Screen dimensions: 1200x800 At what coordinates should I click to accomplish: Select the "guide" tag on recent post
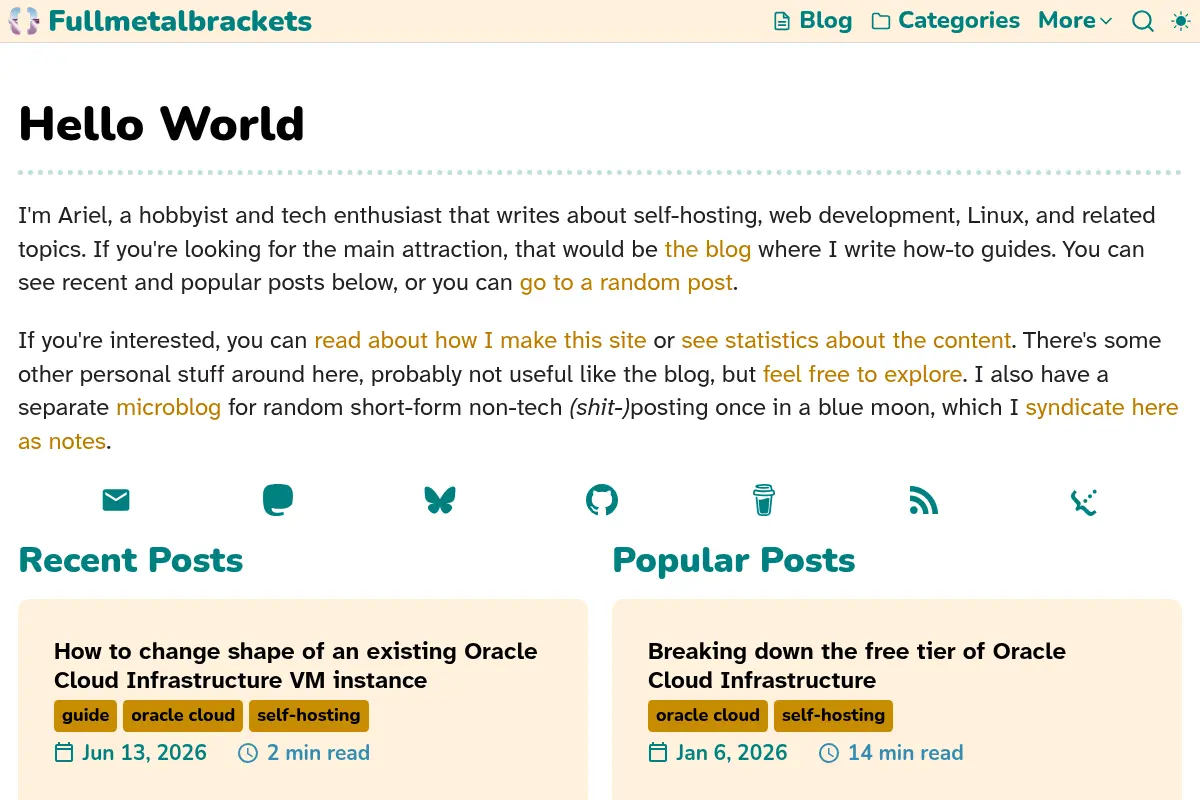(x=85, y=716)
